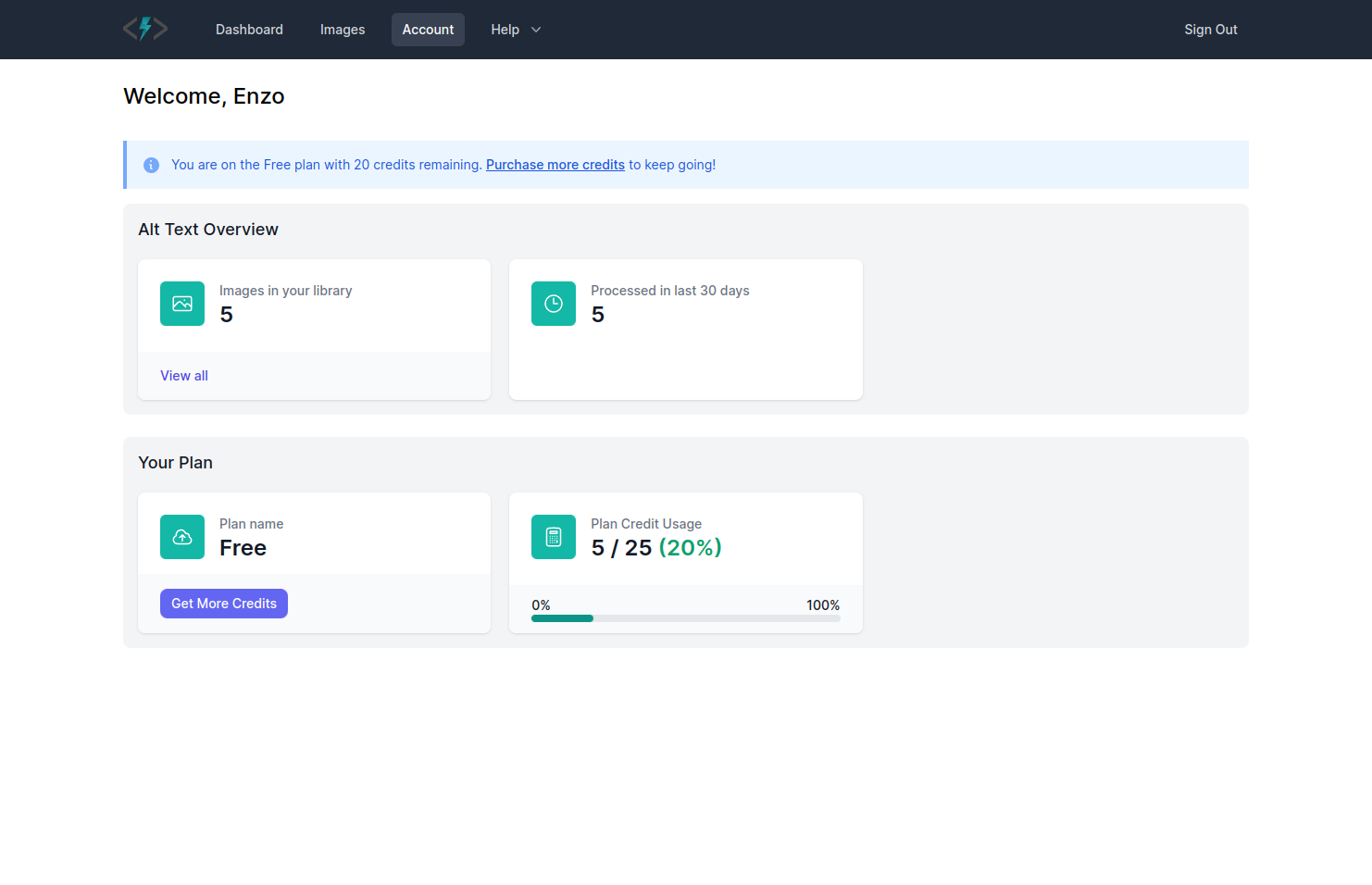Click the 100% progress label
The height and width of the screenshot is (885, 1372).
(x=823, y=605)
